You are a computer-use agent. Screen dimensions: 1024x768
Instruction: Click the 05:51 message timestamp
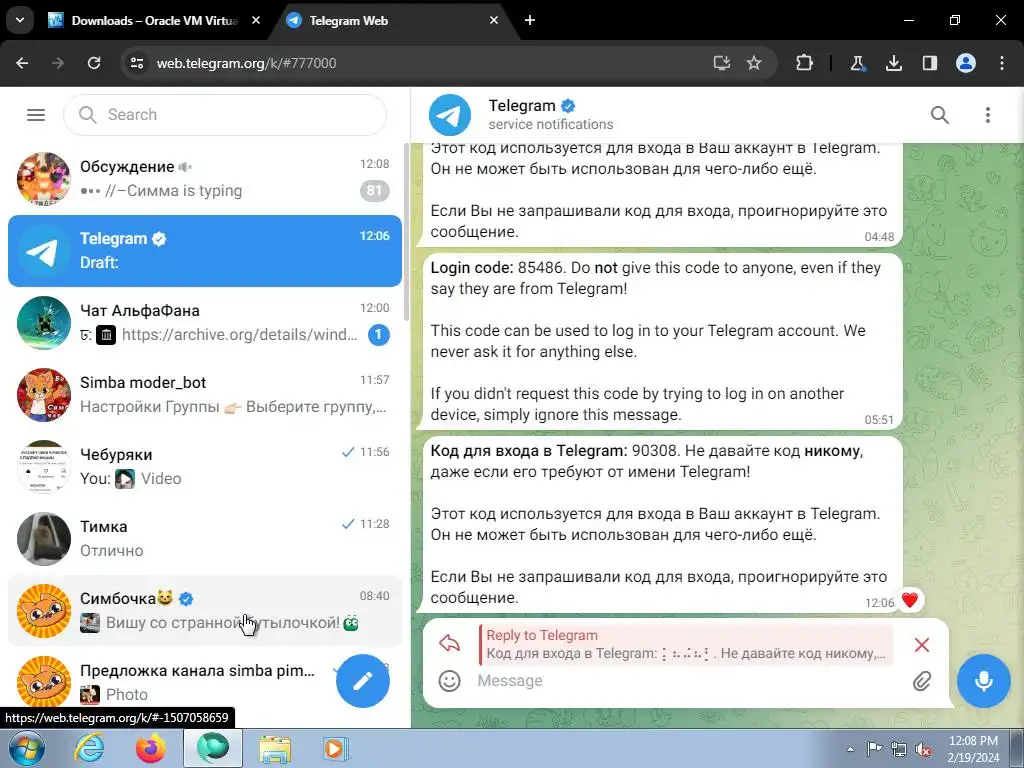(879, 419)
